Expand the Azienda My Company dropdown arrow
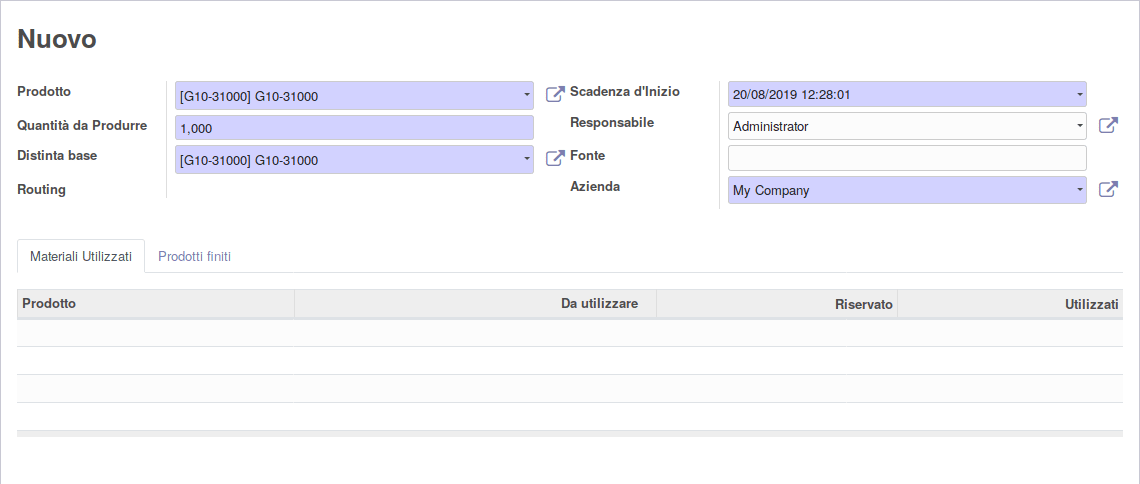This screenshot has height=484, width=1140. 1079,190
